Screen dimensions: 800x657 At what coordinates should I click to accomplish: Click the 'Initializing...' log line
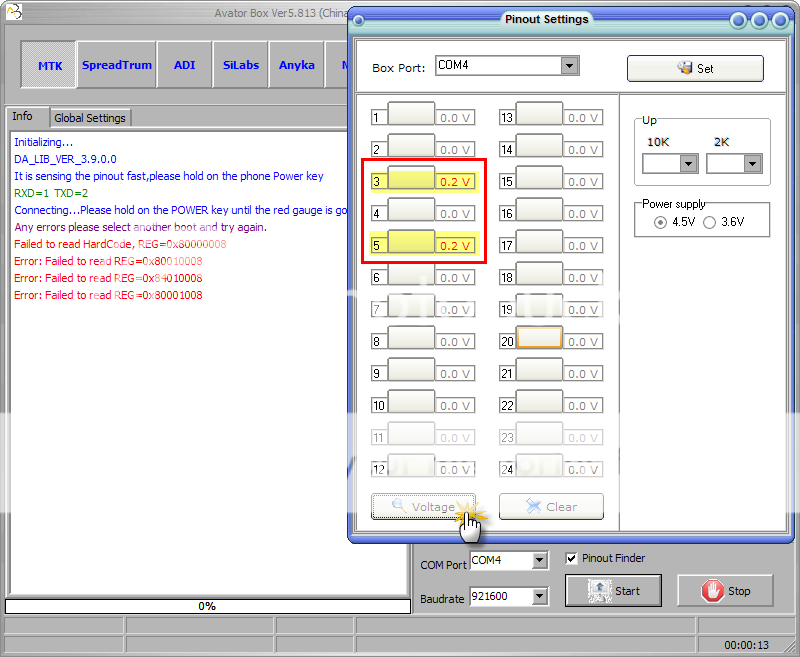coord(43,142)
